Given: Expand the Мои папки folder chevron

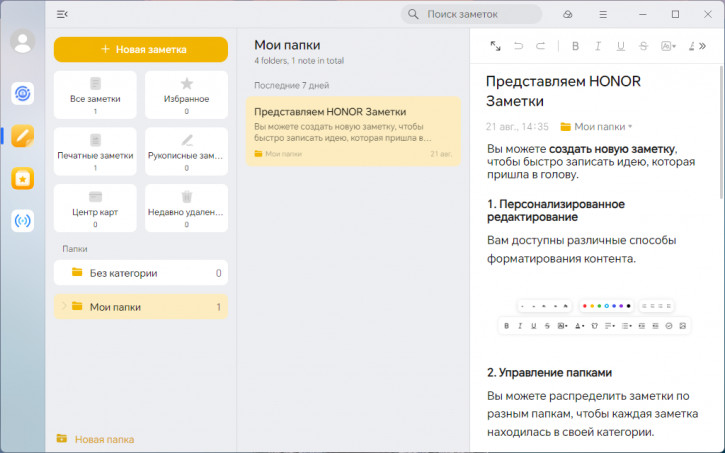Looking at the screenshot, I should 64,306.
